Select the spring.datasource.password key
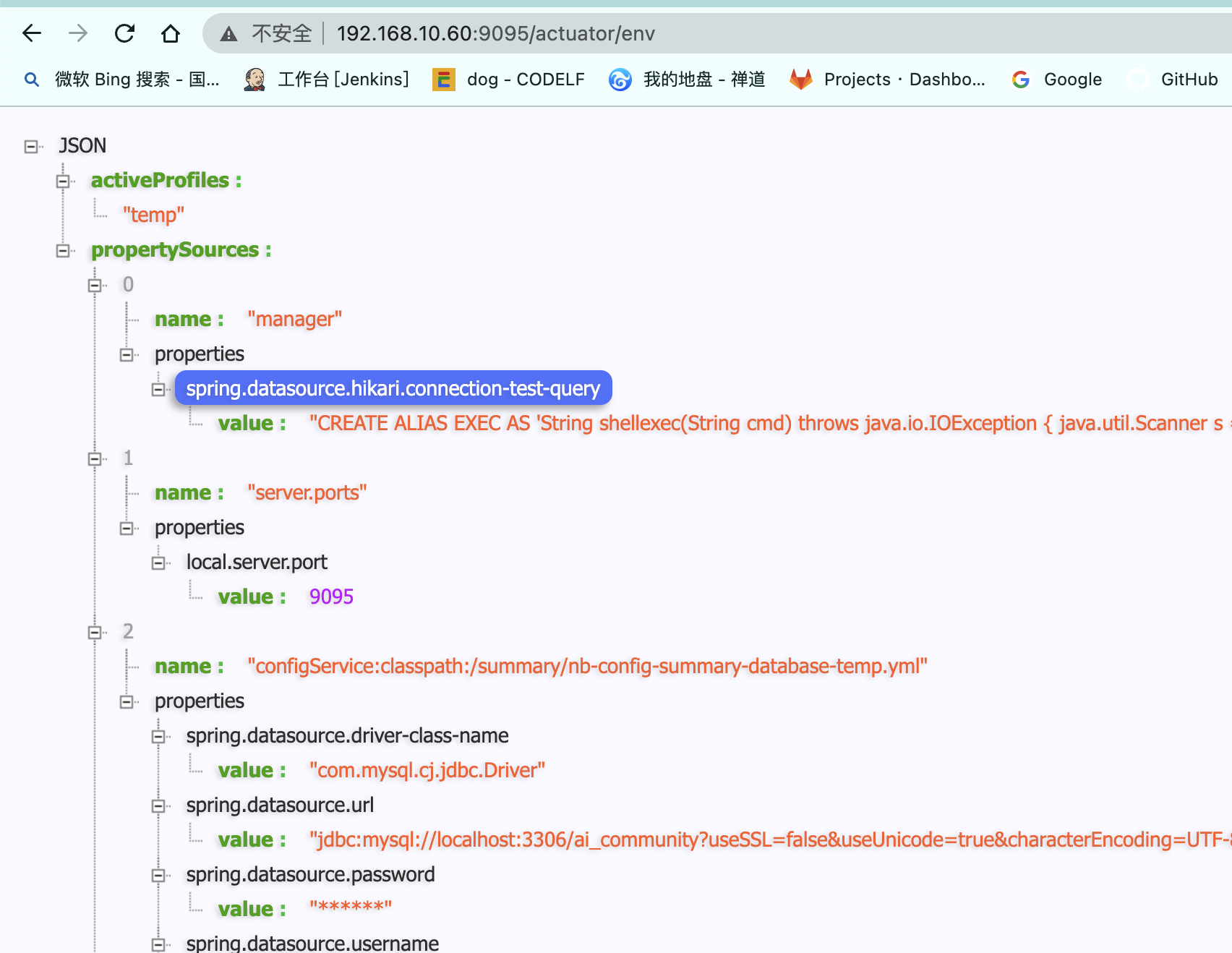The image size is (1232, 953). pos(310,874)
